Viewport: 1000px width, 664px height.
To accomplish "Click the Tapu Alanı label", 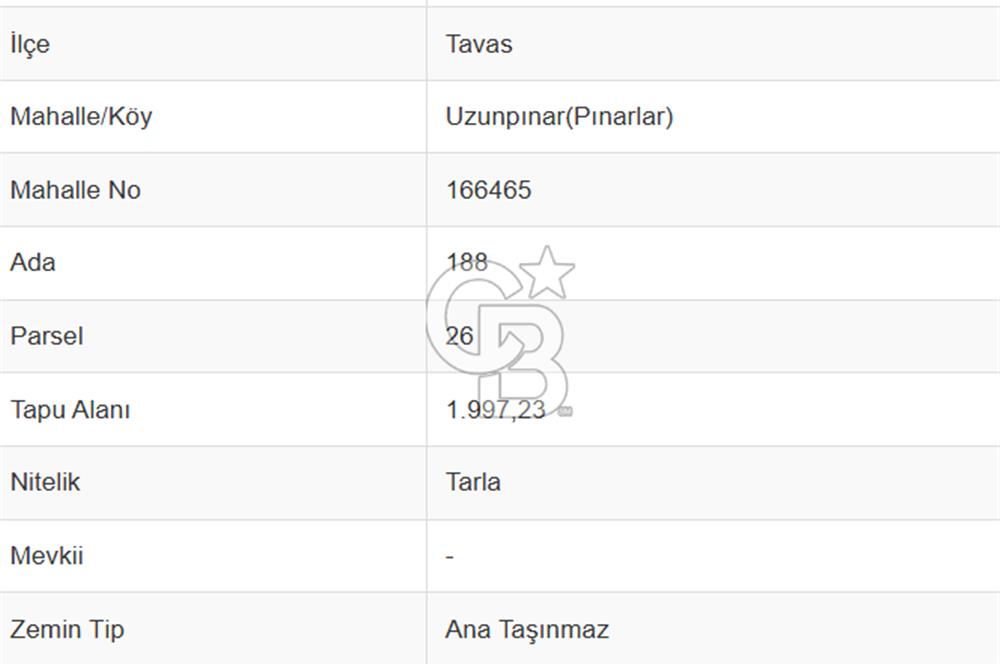I will click(70, 409).
